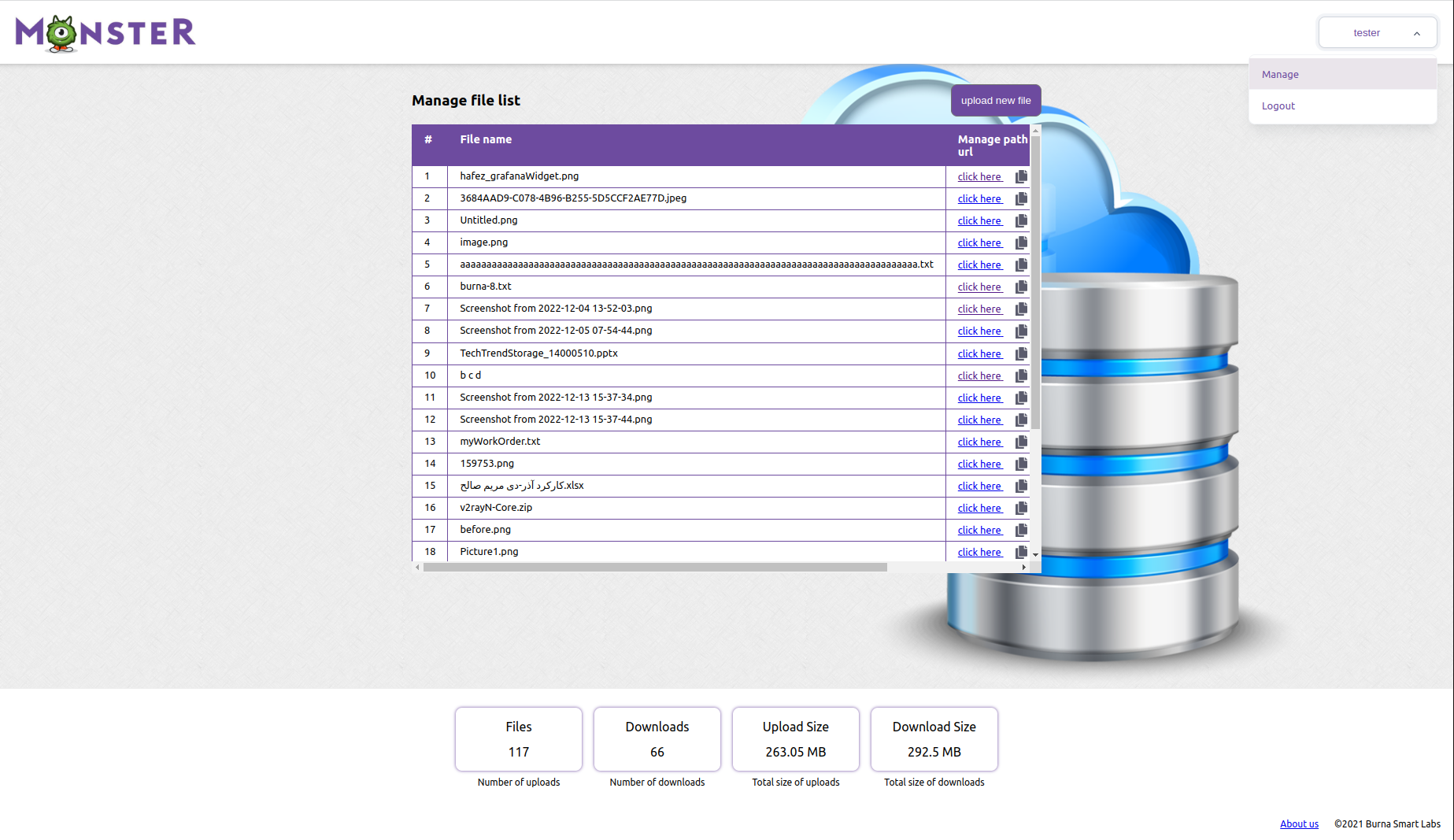Click the File name column header

point(486,139)
